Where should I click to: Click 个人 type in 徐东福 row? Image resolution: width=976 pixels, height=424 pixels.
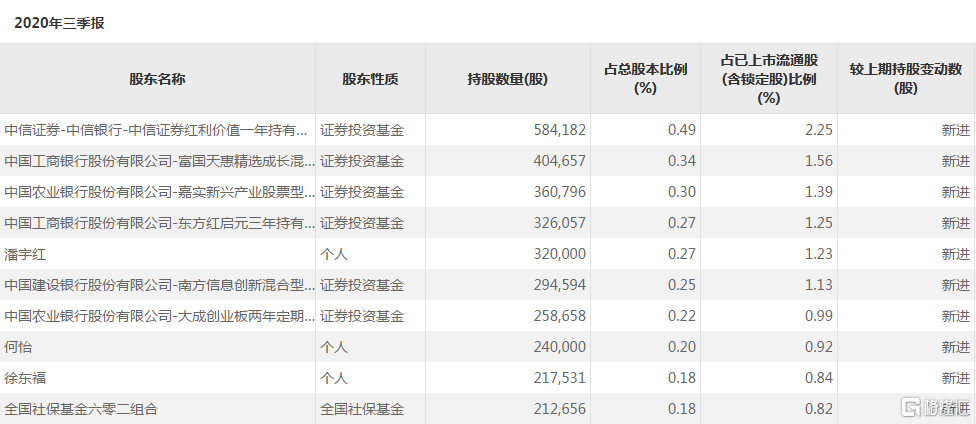[x=334, y=378]
